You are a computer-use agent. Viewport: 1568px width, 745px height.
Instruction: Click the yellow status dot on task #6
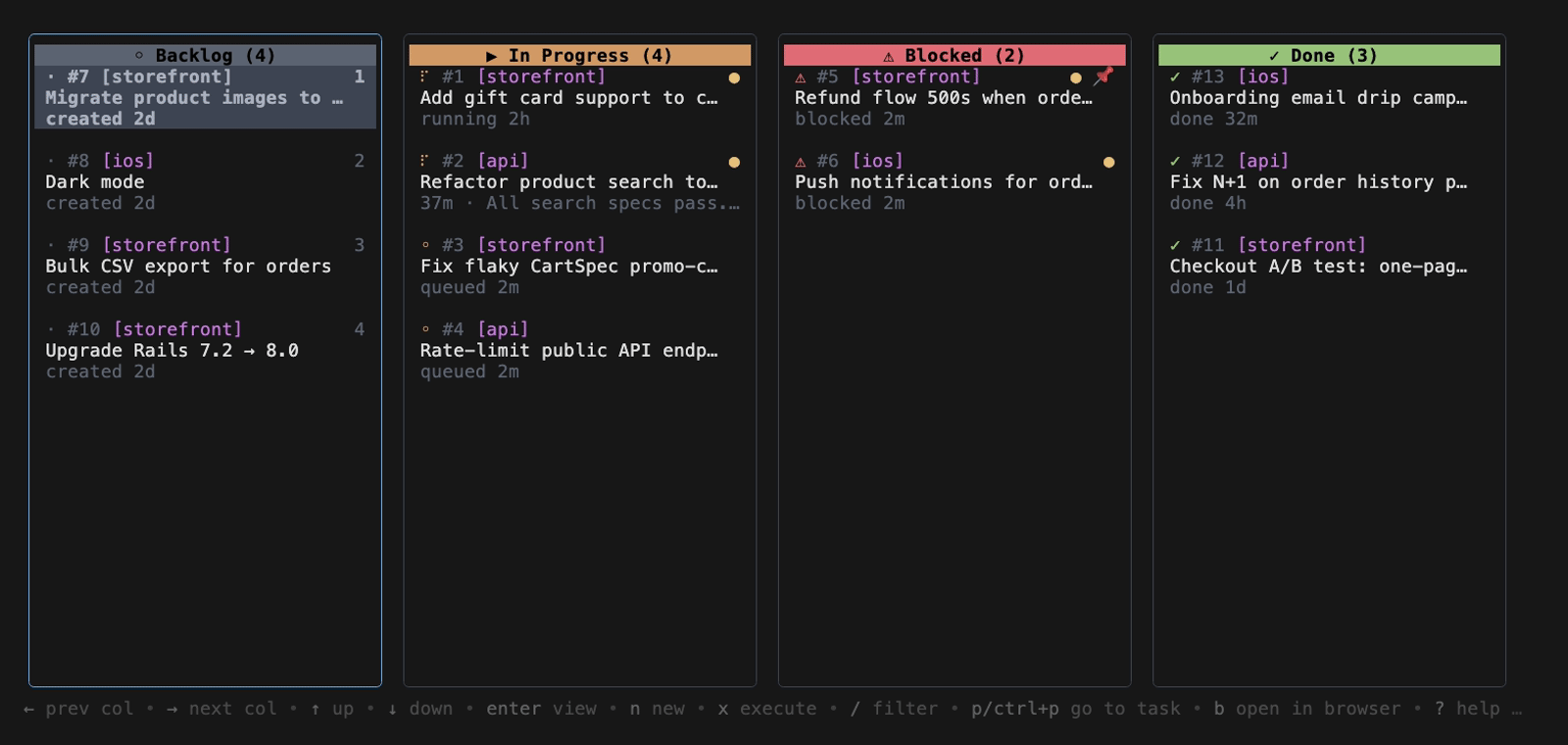pos(1108,162)
